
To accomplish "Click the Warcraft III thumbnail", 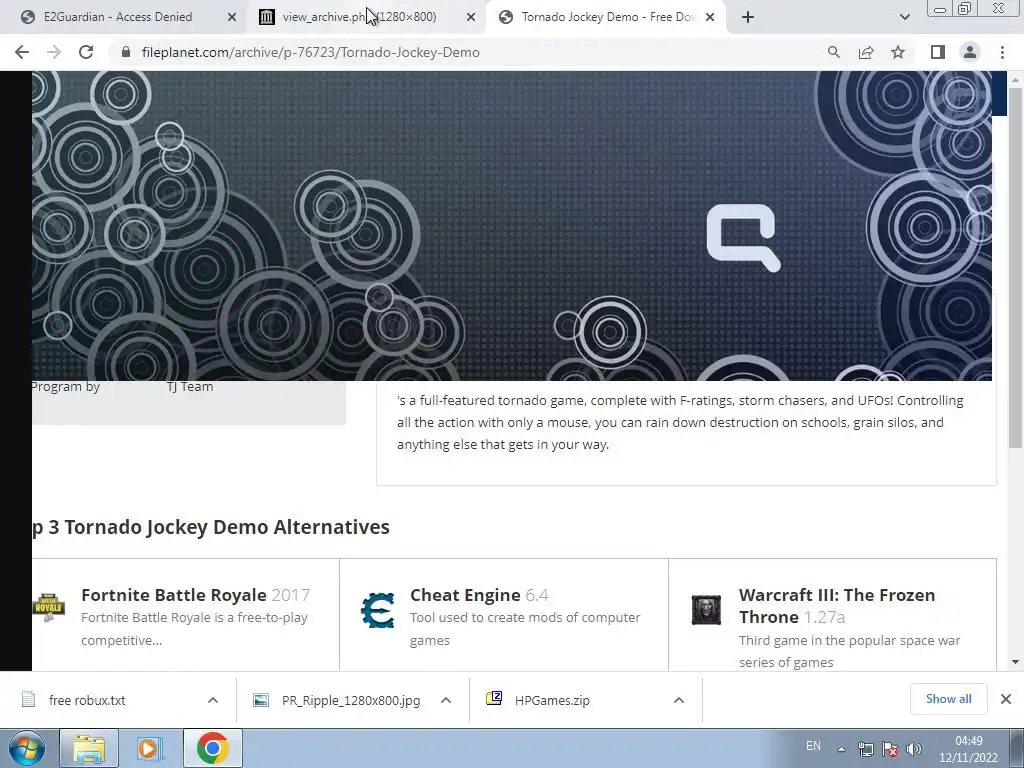I will 706,610.
